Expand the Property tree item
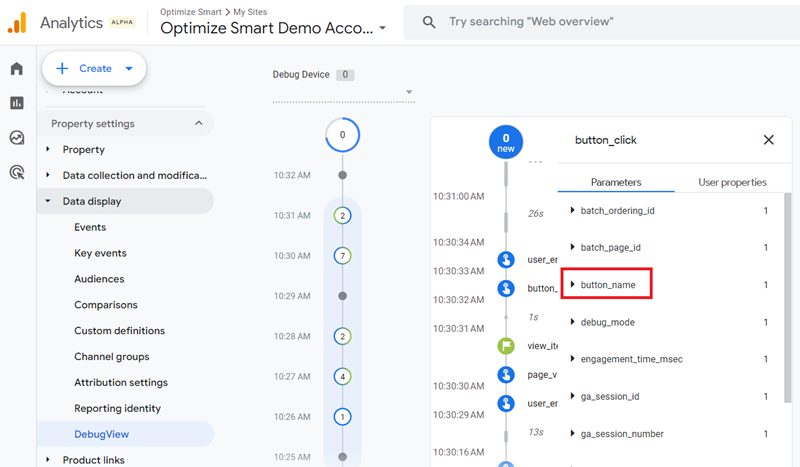This screenshot has width=800, height=467. pos(48,149)
